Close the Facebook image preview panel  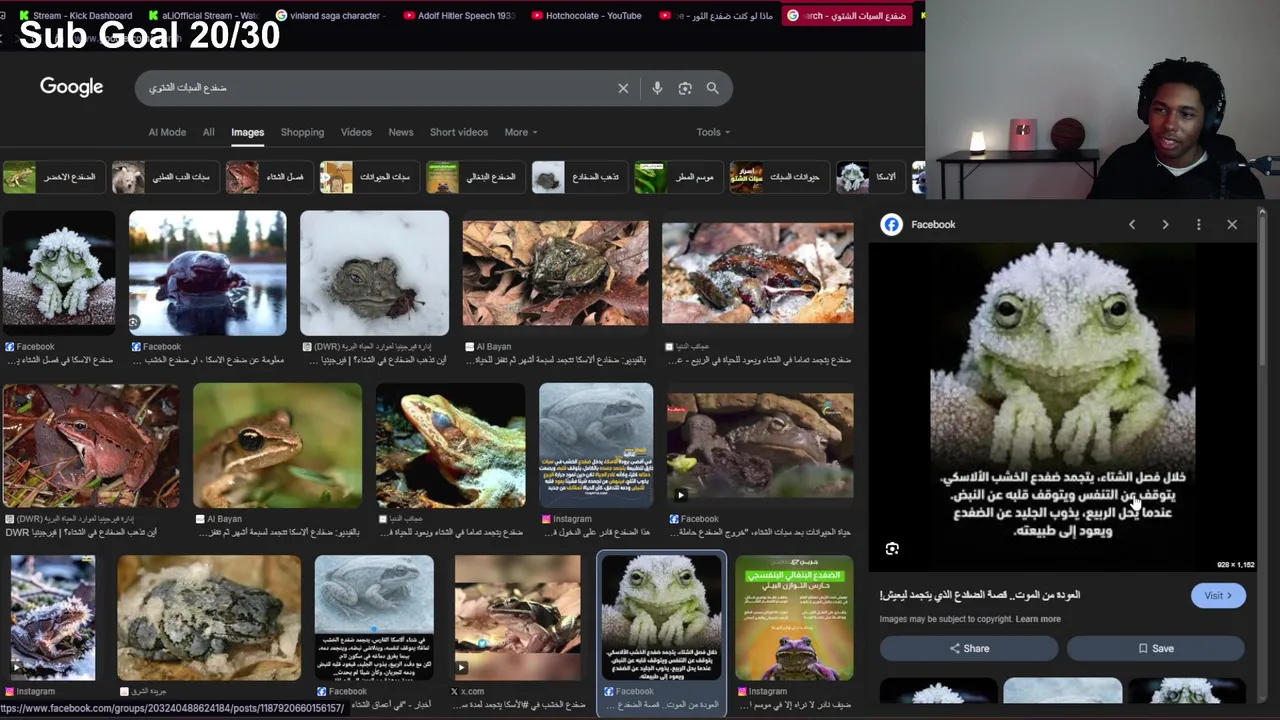1232,225
